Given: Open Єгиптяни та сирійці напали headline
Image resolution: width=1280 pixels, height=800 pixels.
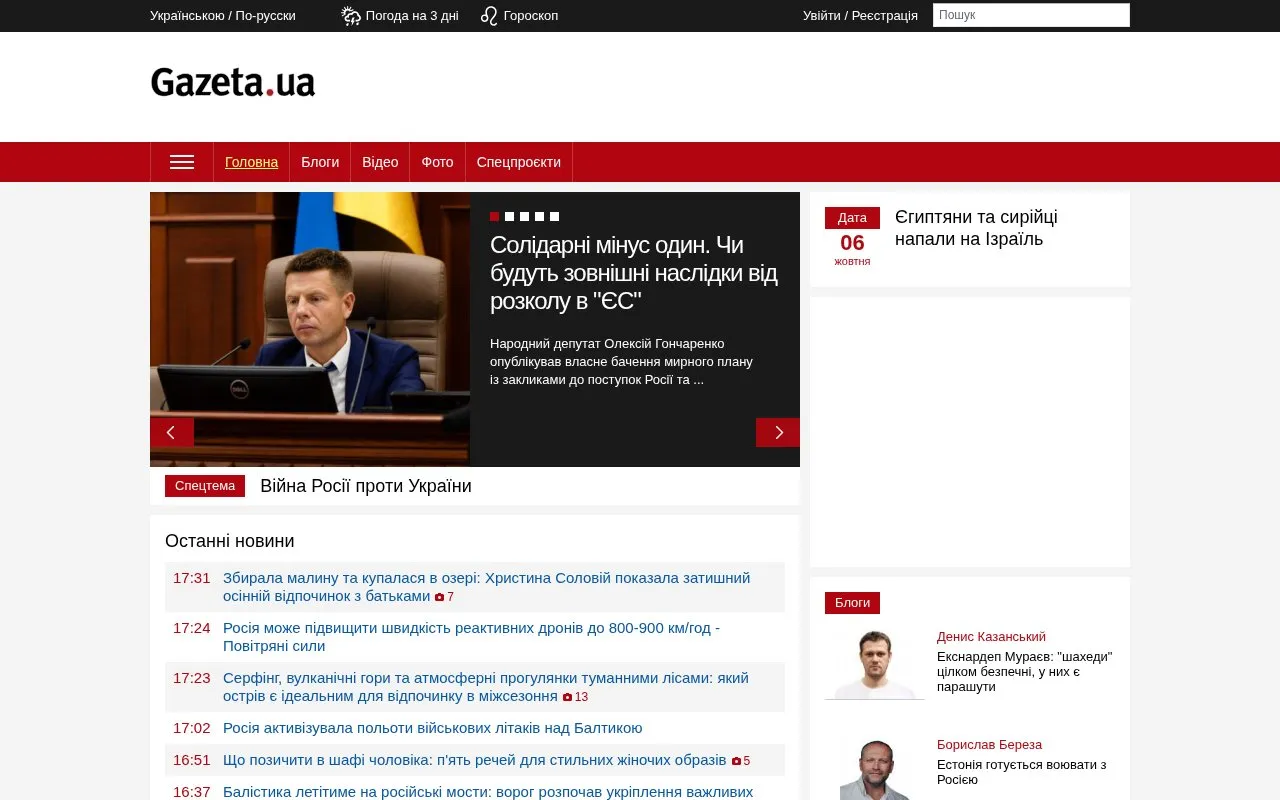Looking at the screenshot, I should click(976, 228).
